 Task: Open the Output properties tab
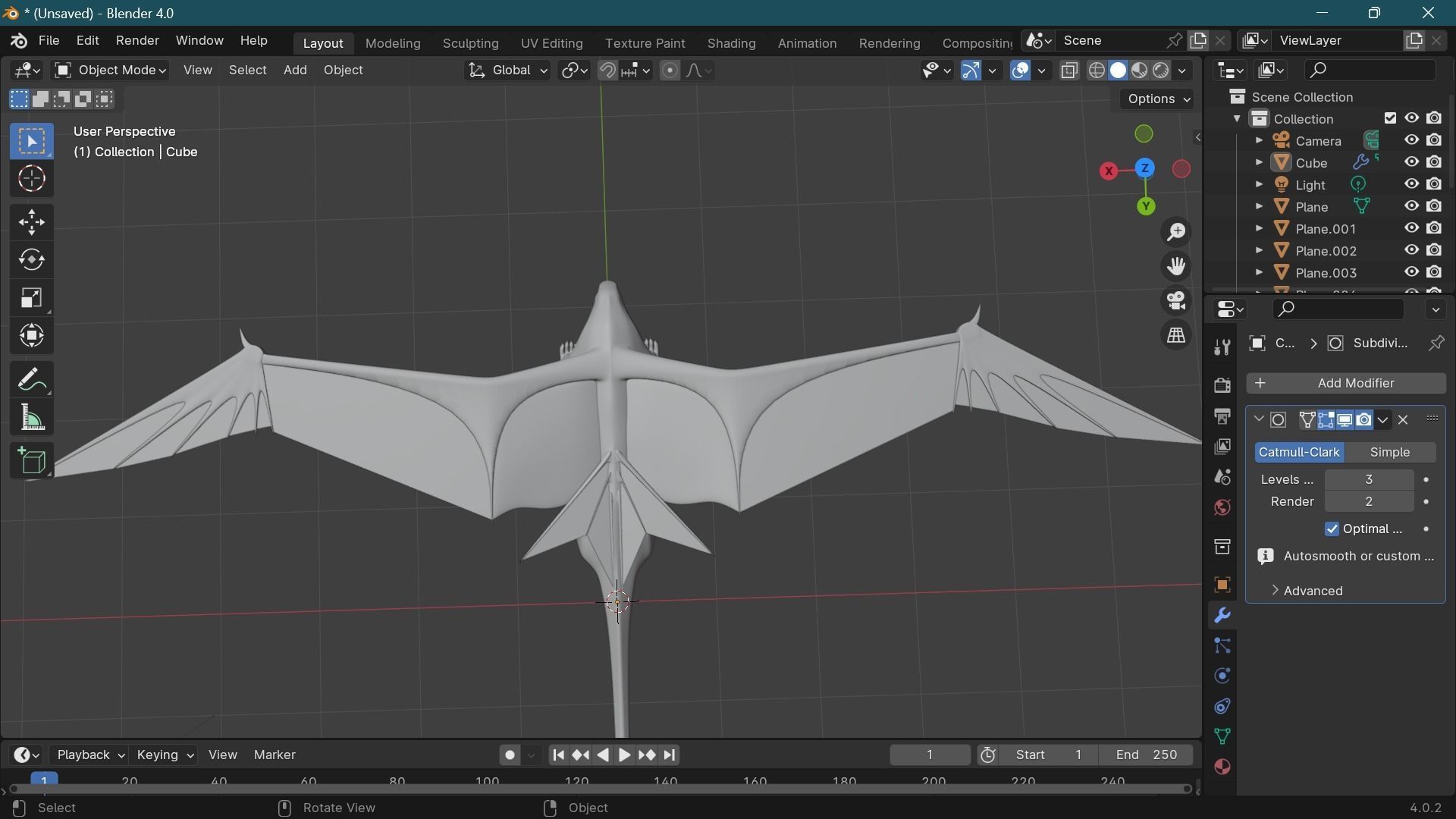pos(1222,416)
